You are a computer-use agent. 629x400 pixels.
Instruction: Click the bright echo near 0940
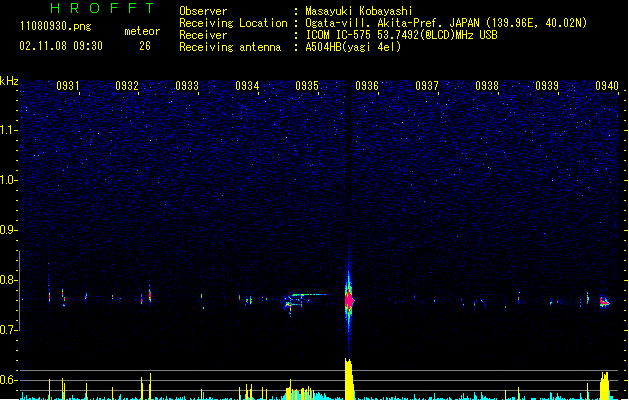tap(605, 302)
